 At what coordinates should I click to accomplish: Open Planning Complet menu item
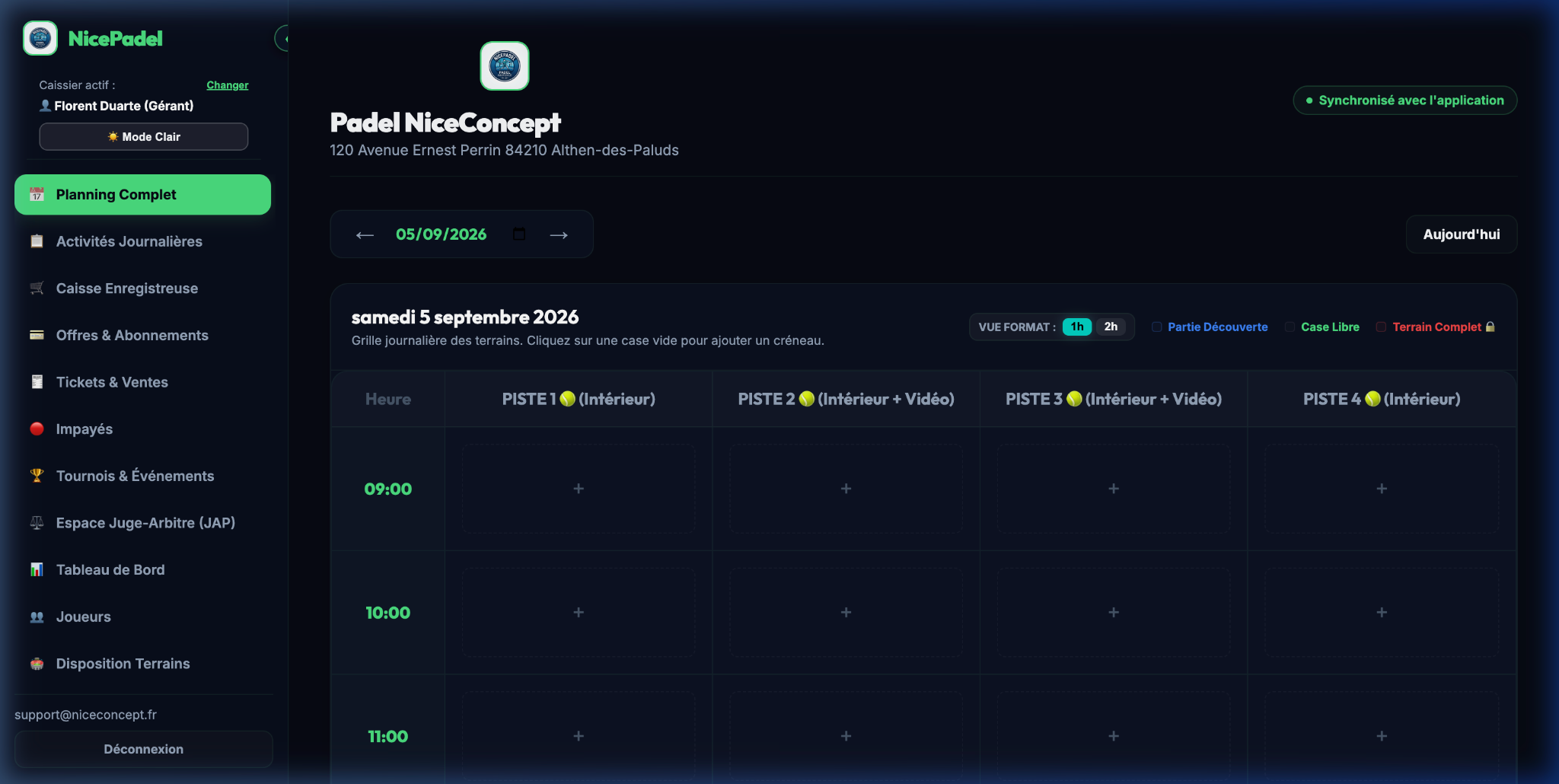[142, 195]
